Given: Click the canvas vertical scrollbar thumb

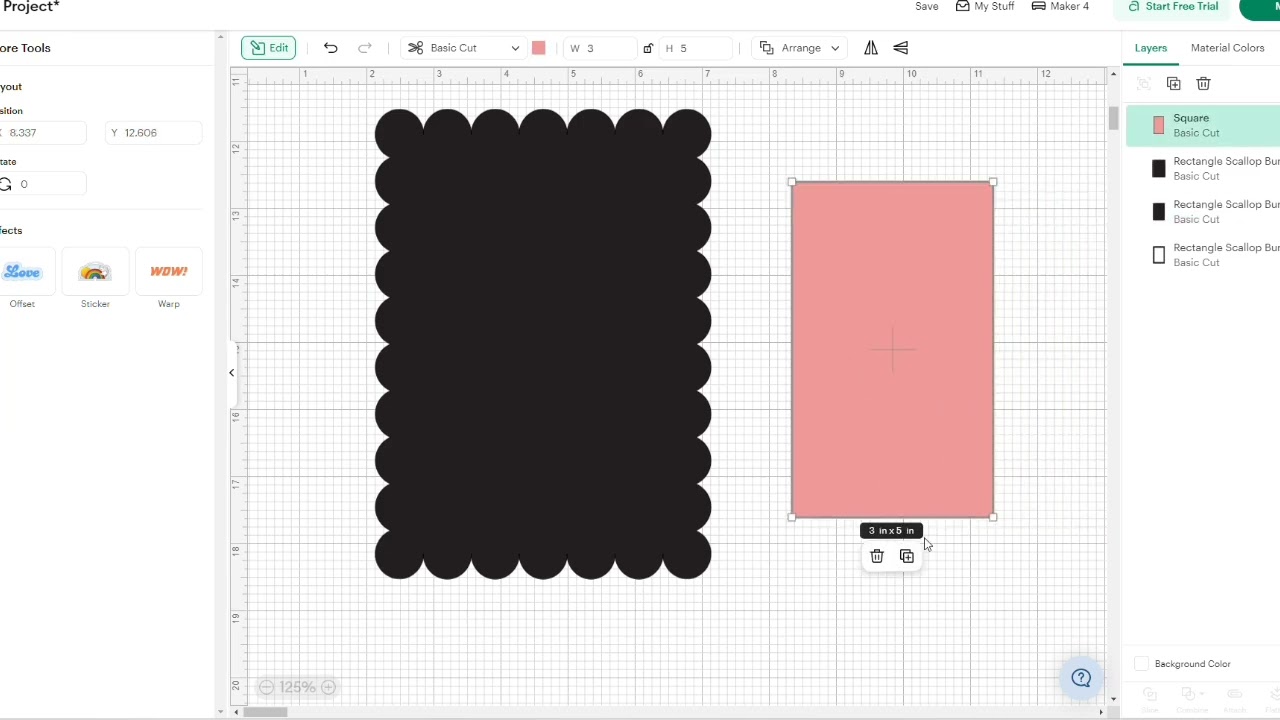Looking at the screenshot, I should [x=1113, y=117].
